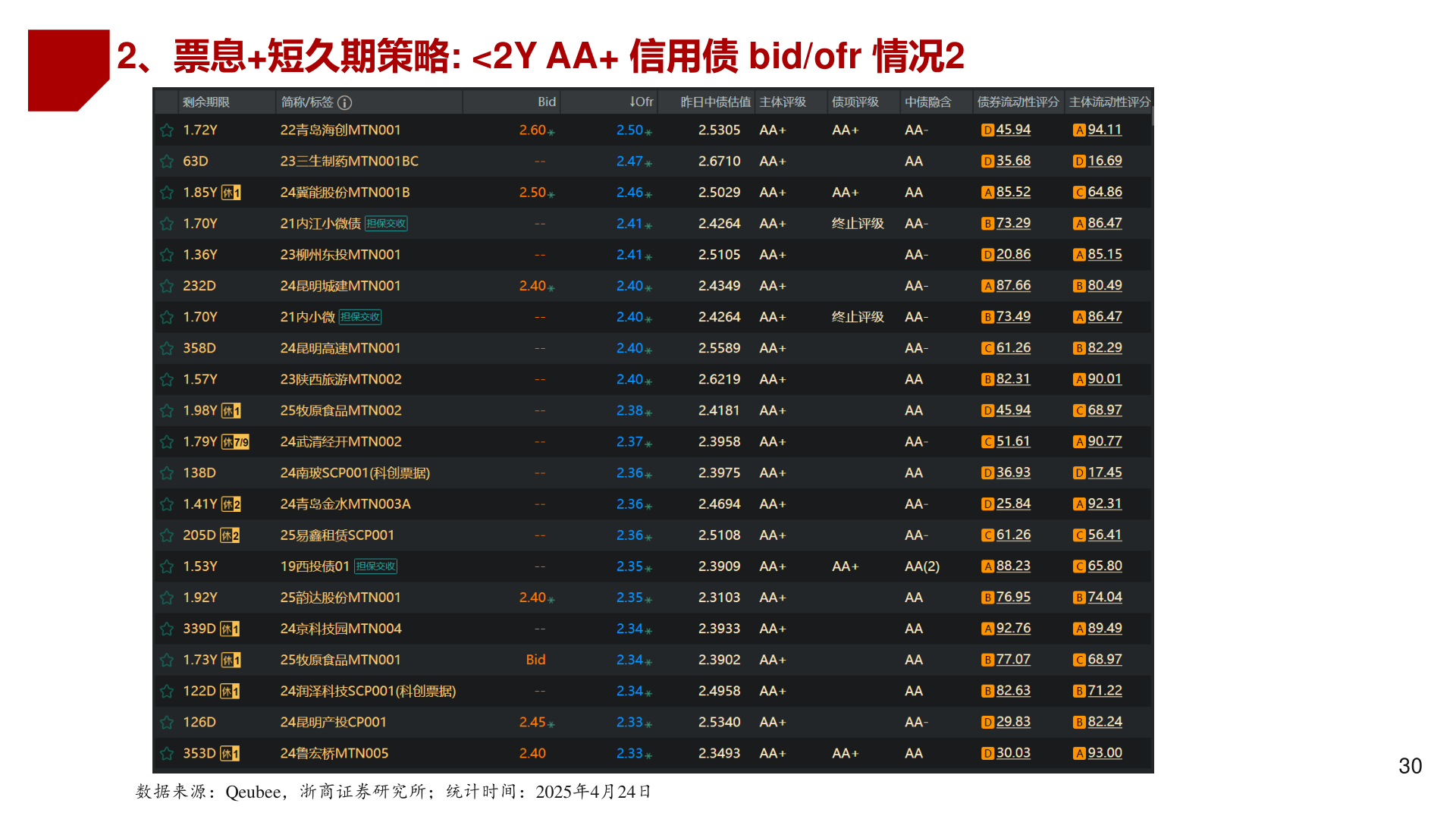Star the 24鲁宏桥MTN005 row
The height and width of the screenshot is (819, 1456).
click(x=167, y=754)
